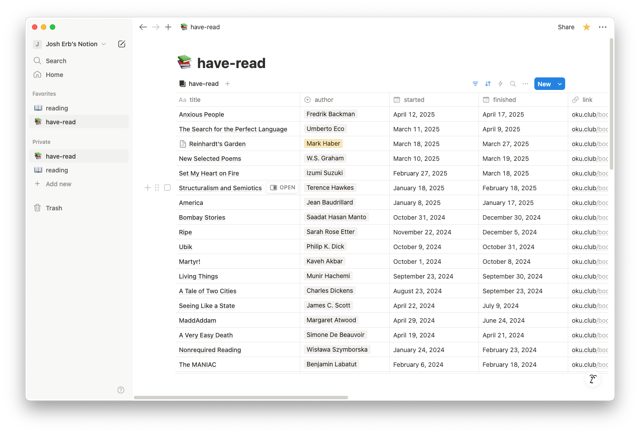This screenshot has height=434, width=640.
Task: Open the page options three-dot menu
Action: pyautogui.click(x=602, y=27)
